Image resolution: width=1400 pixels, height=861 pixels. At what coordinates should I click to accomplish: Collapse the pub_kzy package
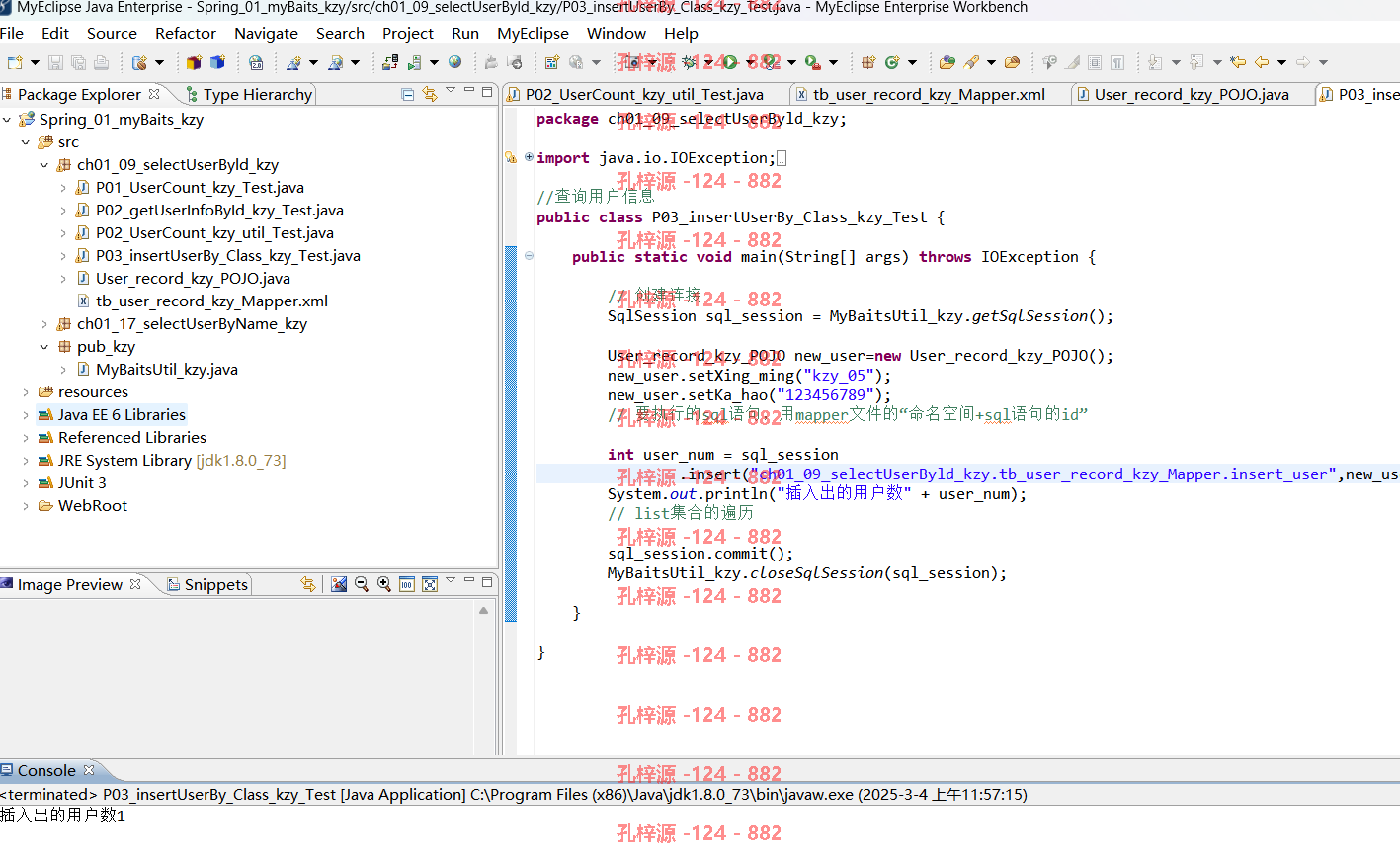pyautogui.click(x=44, y=346)
